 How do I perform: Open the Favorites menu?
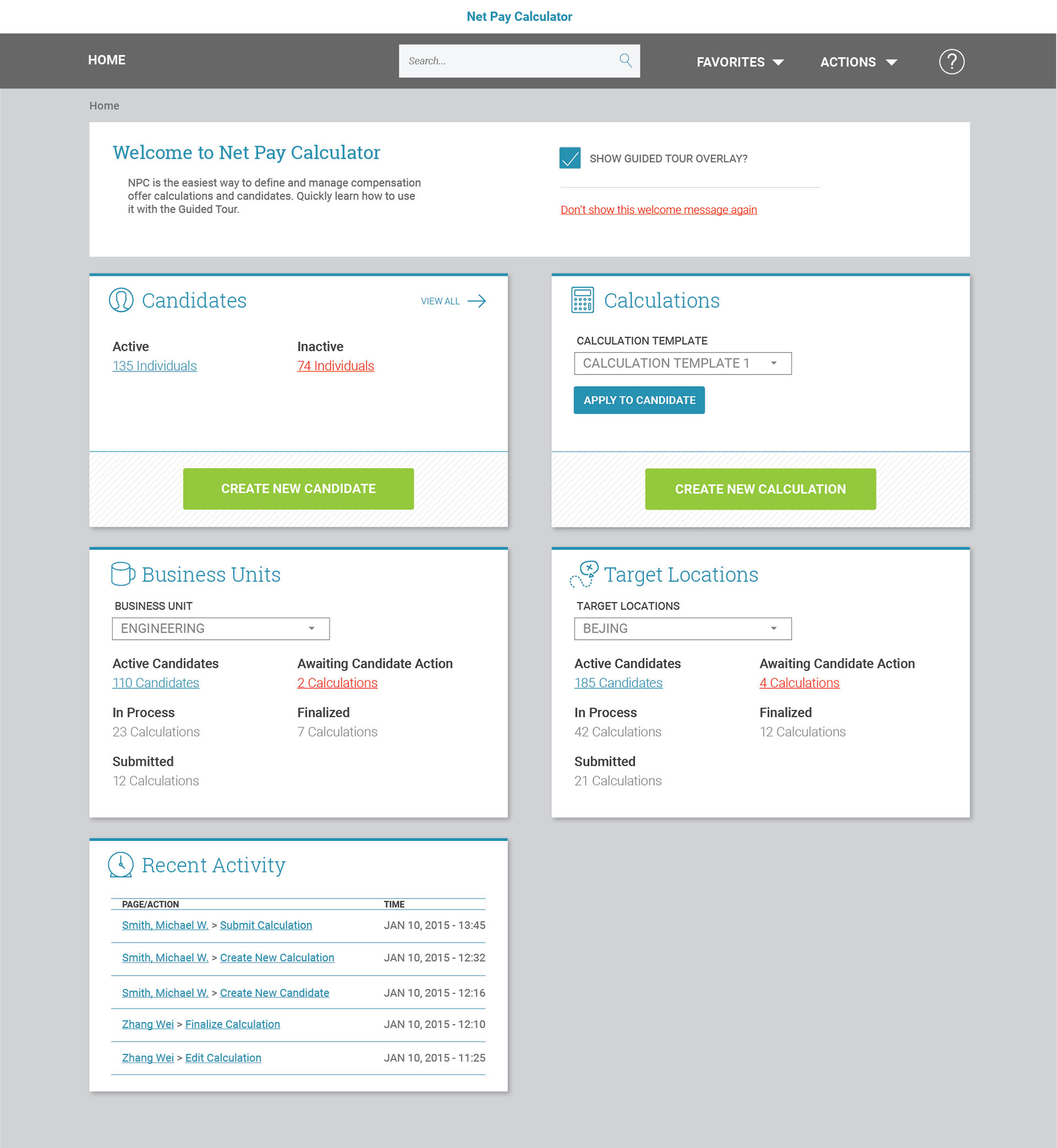(x=739, y=62)
